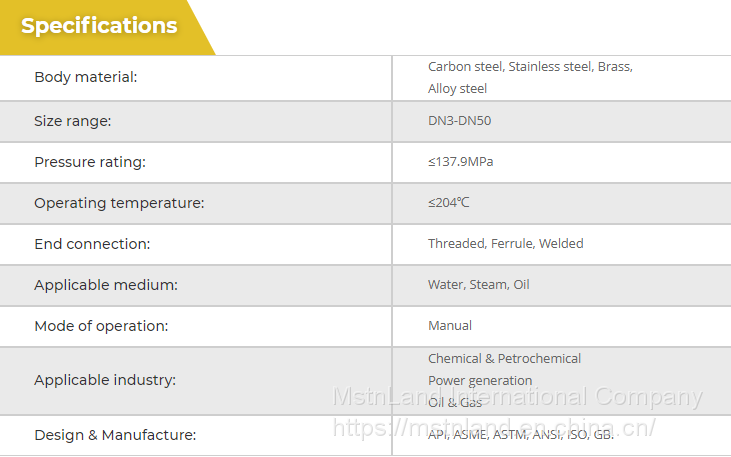Open the mstnland.cn.china.cn watermark URL
731x457 pixels.
(493, 428)
